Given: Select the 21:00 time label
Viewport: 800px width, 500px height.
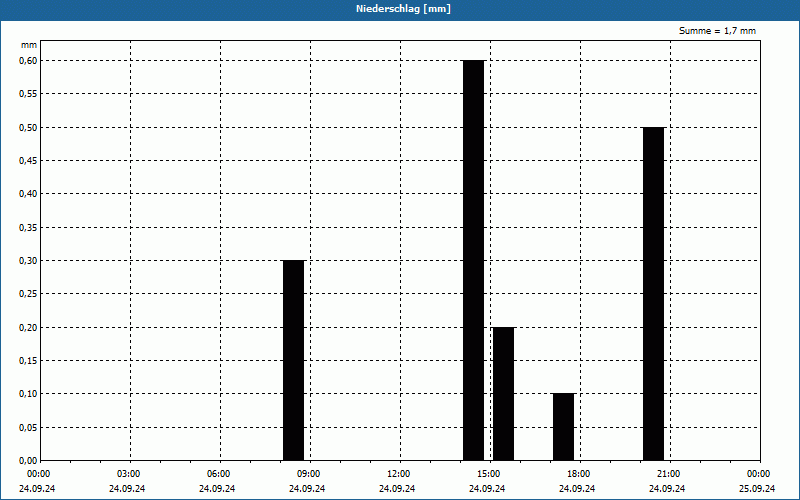Looking at the screenshot, I should 668,474.
